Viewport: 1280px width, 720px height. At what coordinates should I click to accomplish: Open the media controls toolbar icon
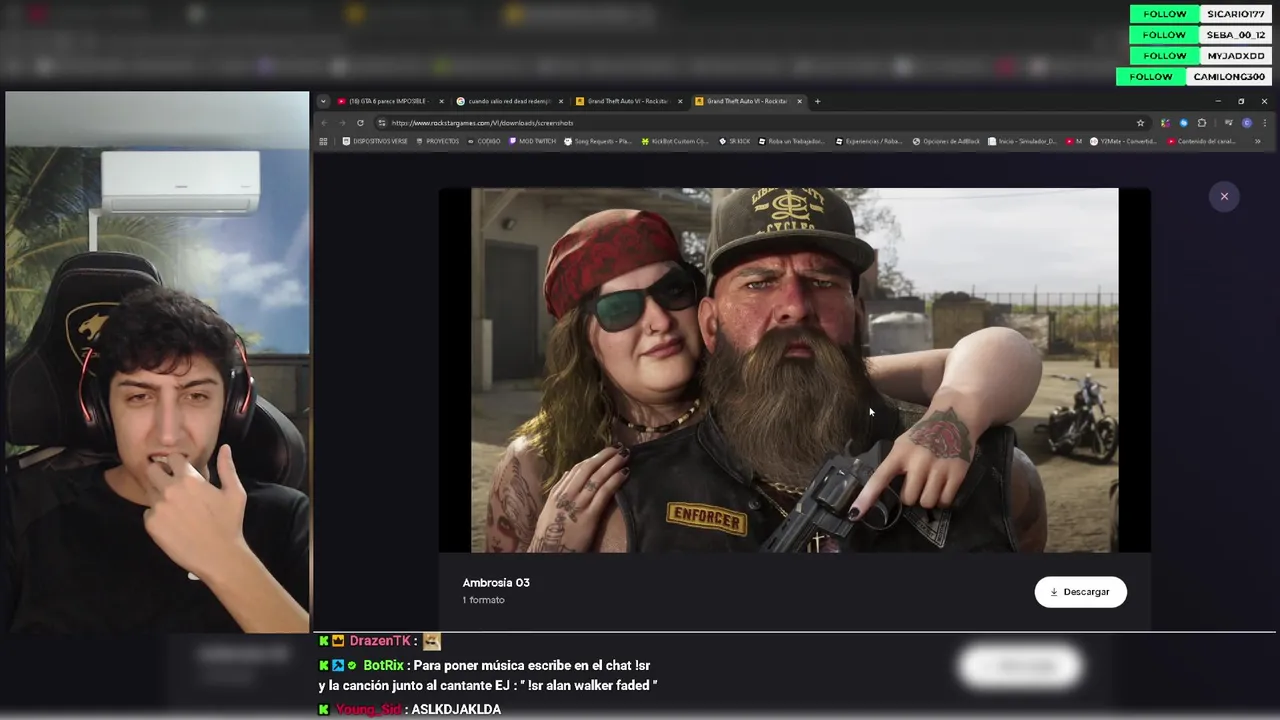point(1228,123)
